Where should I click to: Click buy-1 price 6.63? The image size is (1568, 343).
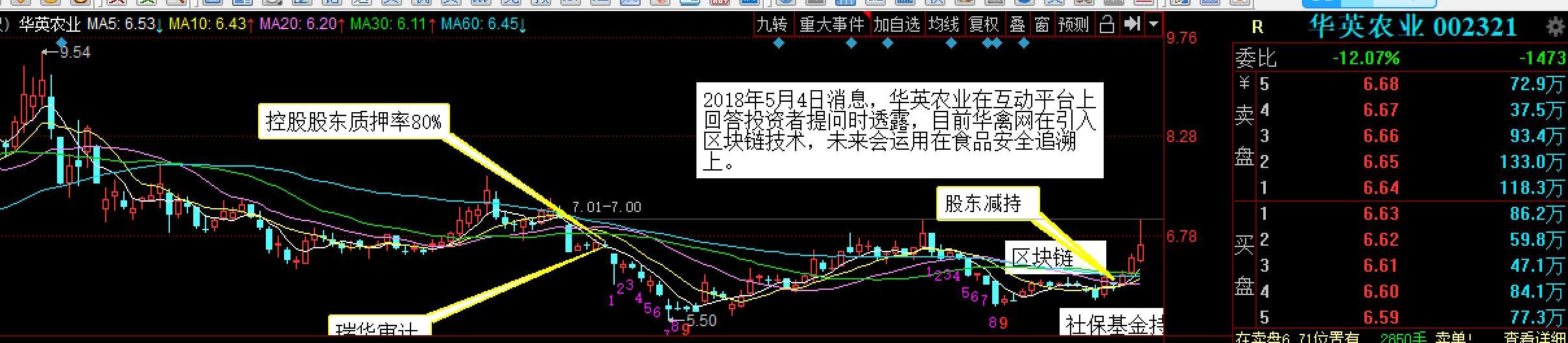1381,214
